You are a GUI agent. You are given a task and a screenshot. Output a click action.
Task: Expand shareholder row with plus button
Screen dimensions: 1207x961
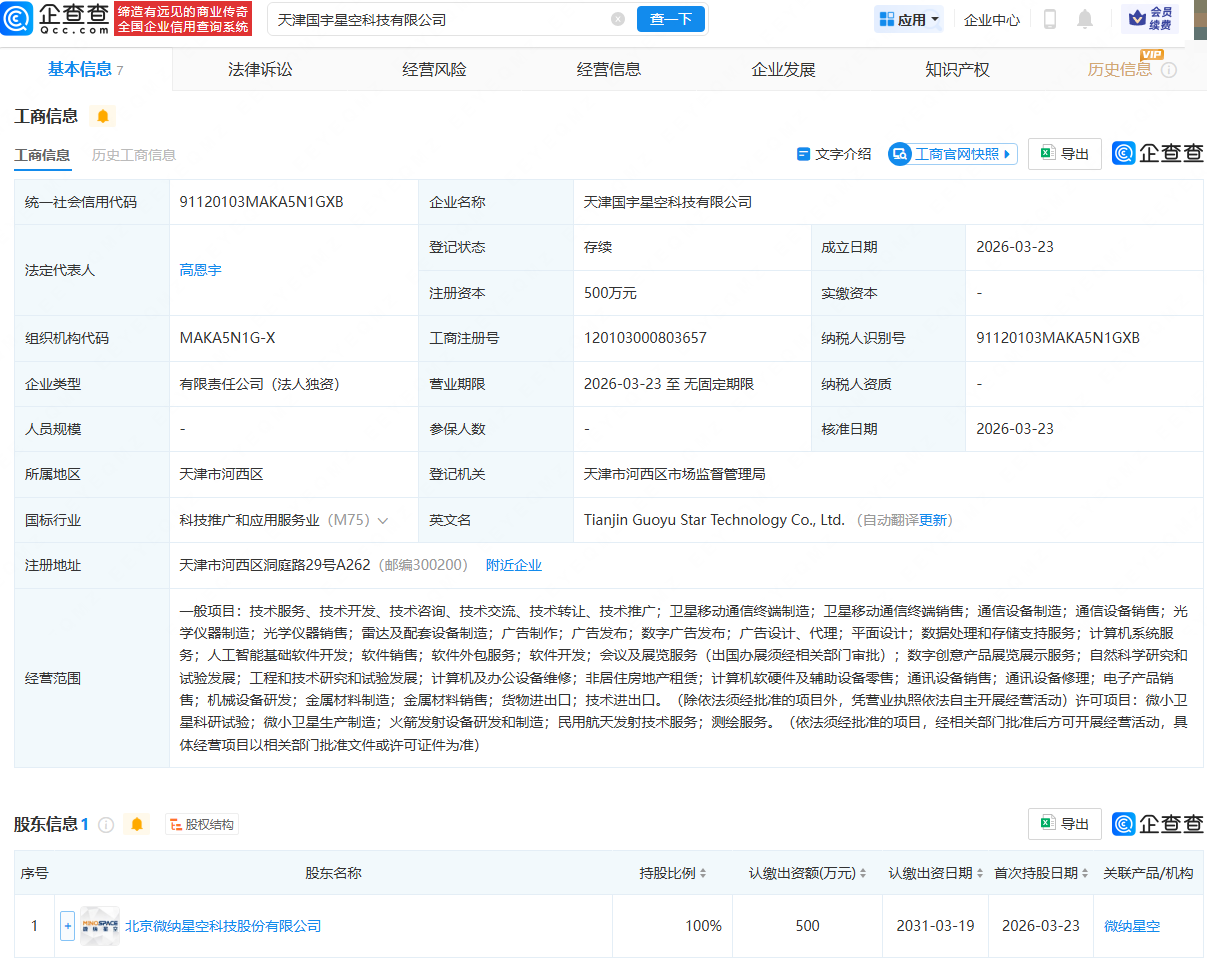[x=68, y=926]
